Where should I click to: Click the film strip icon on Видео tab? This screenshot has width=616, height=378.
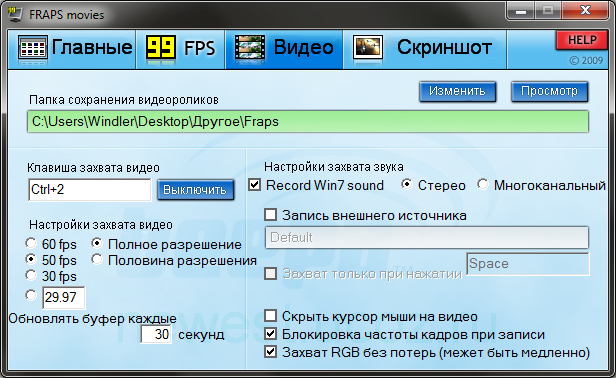pyautogui.click(x=250, y=48)
